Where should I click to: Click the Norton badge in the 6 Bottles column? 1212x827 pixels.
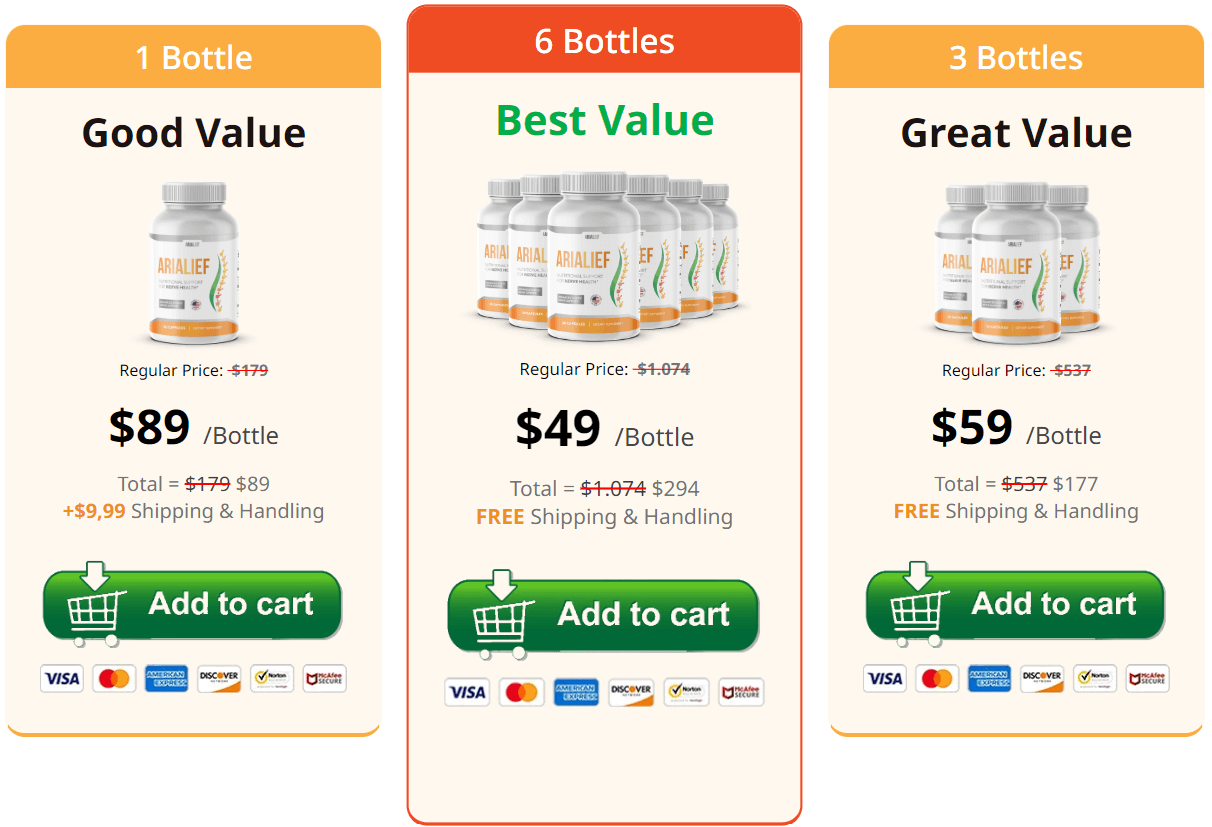coord(686,692)
